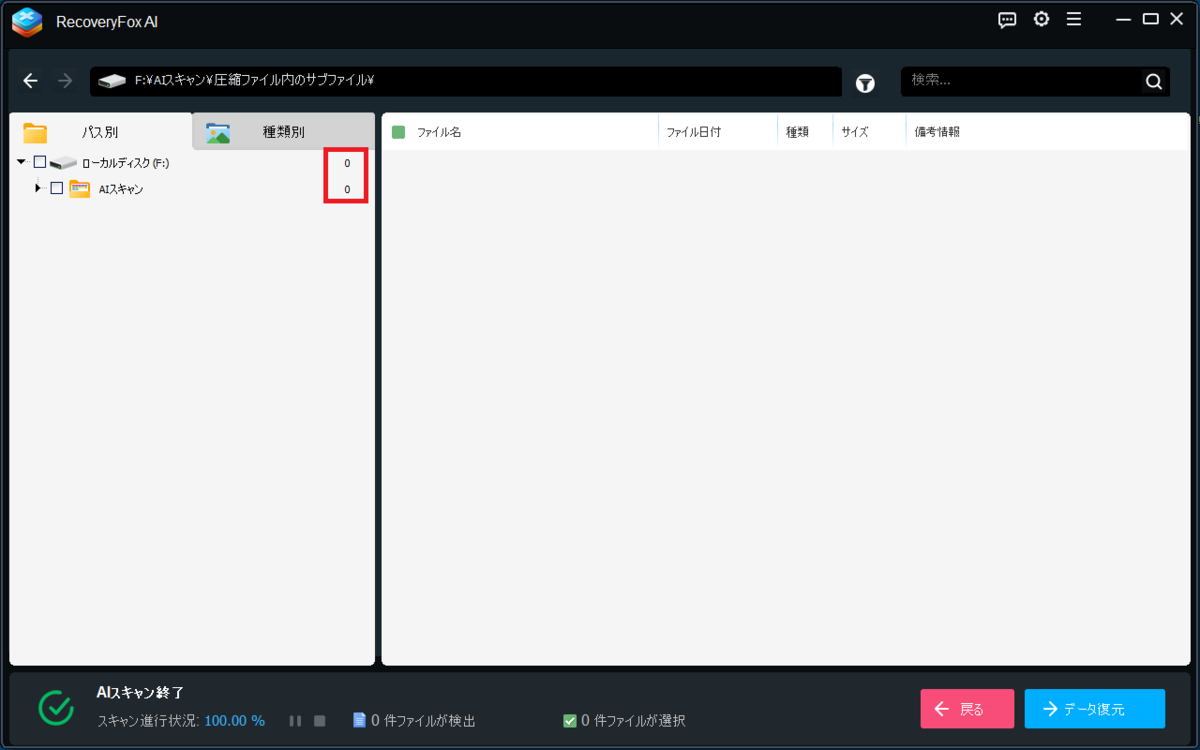Open the feedback chat bubble icon
Image resolution: width=1200 pixels, height=750 pixels.
pos(1007,20)
